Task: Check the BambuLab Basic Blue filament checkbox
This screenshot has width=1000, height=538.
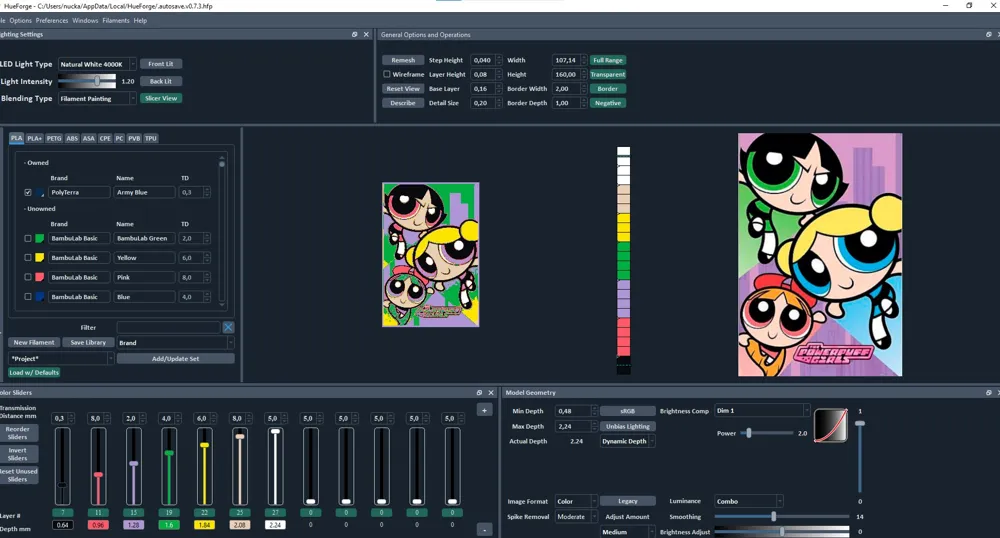Action: pyautogui.click(x=27, y=296)
